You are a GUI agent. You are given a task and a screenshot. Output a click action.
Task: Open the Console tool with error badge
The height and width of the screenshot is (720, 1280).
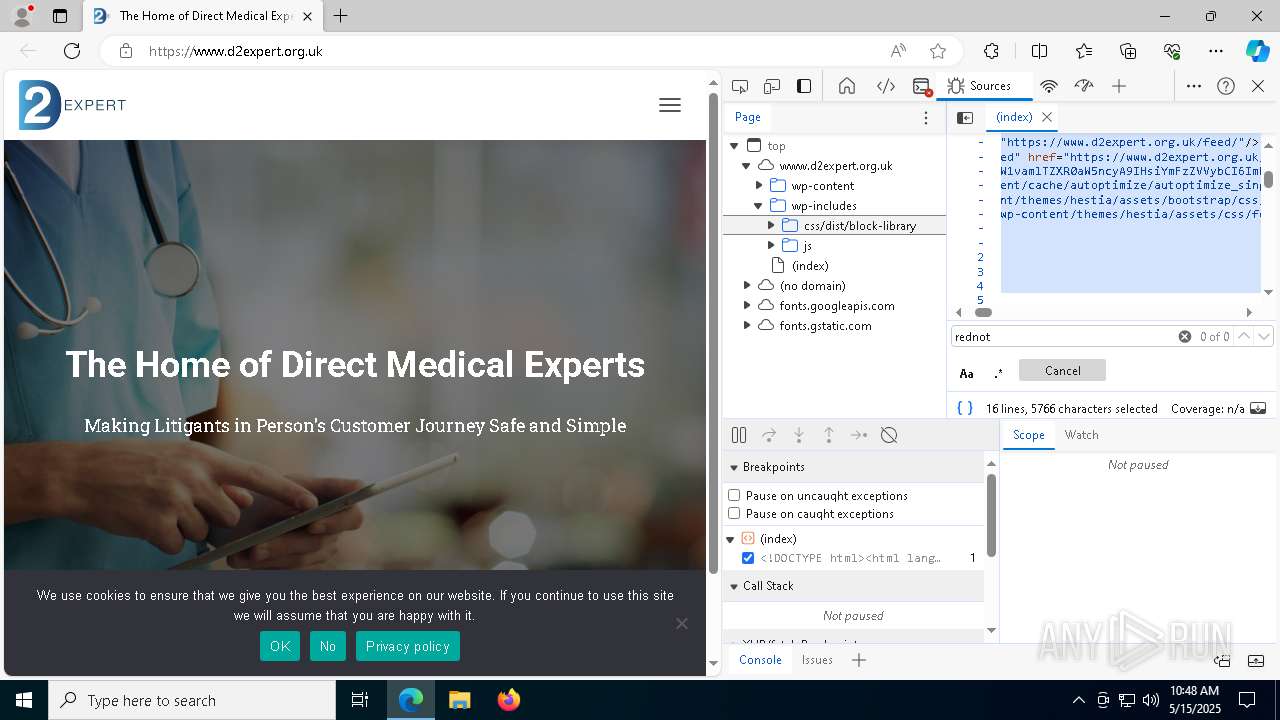[922, 86]
